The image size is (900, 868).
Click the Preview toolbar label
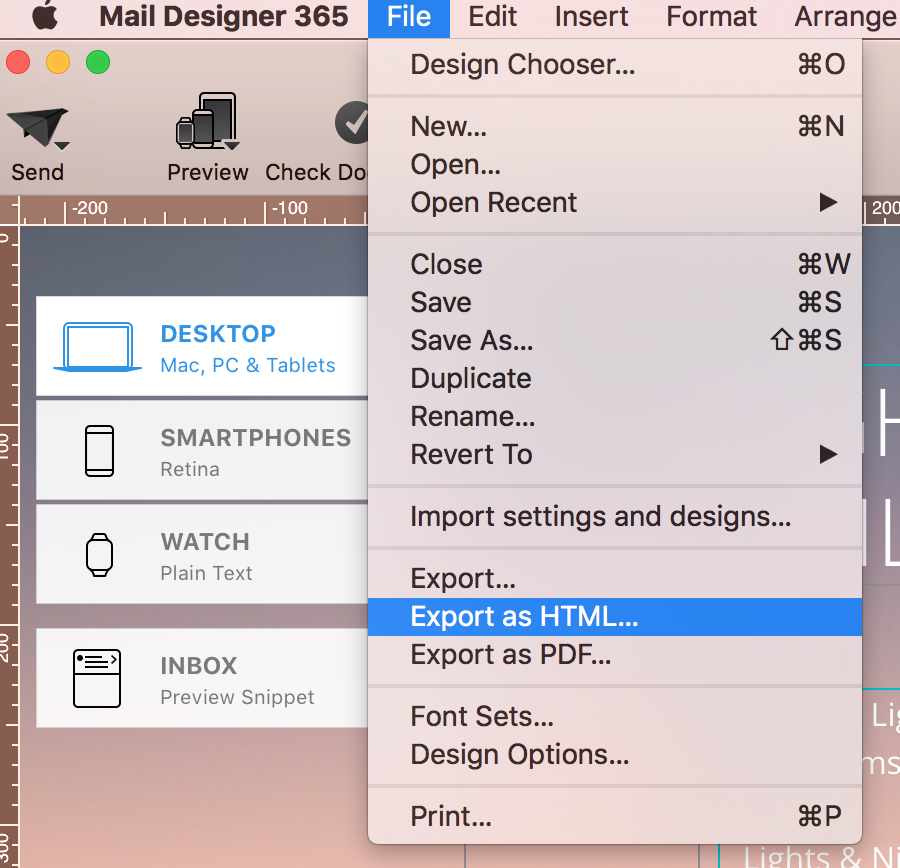(207, 172)
